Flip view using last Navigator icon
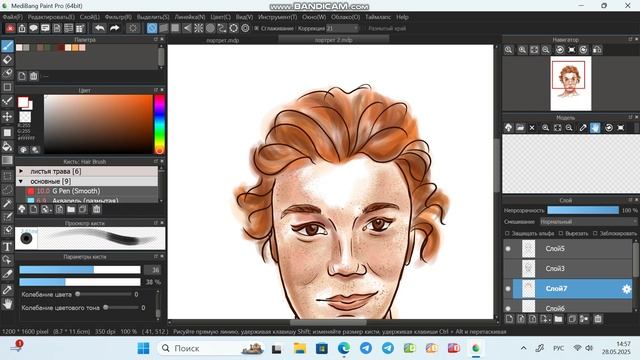 (x=597, y=50)
